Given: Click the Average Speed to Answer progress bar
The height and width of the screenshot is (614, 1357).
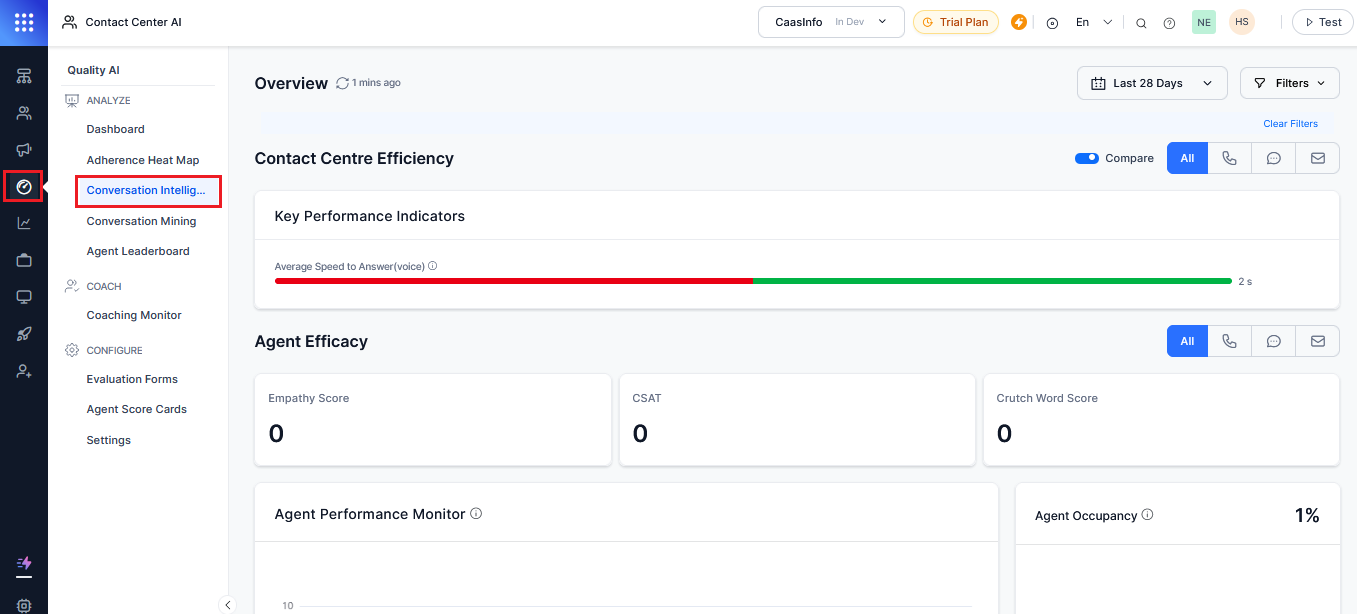Looking at the screenshot, I should click(752, 281).
